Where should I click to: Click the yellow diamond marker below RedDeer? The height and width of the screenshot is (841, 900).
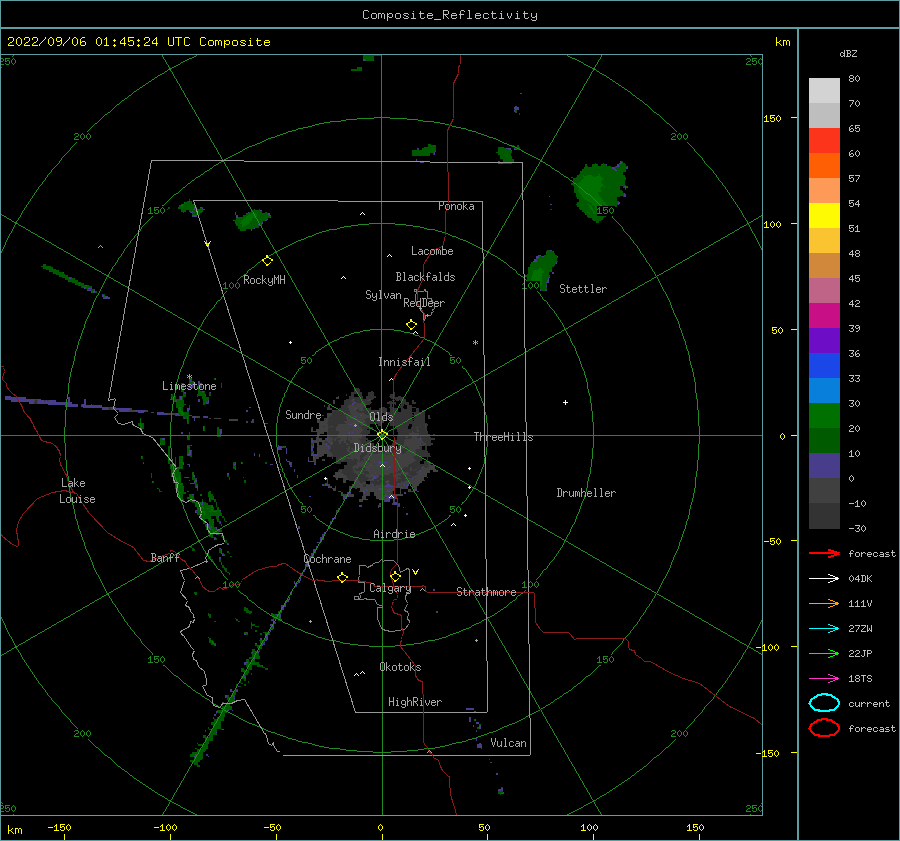click(x=411, y=324)
